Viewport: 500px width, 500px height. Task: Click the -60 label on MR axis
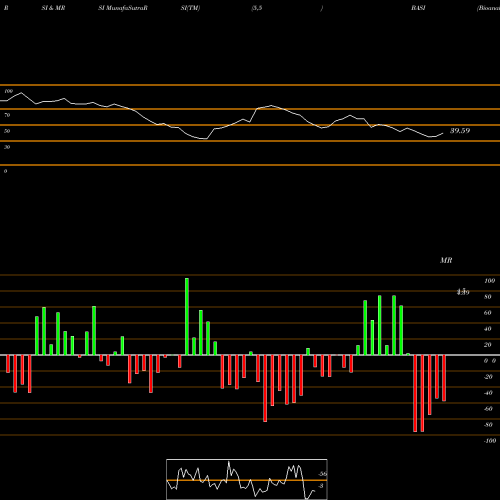(488, 409)
